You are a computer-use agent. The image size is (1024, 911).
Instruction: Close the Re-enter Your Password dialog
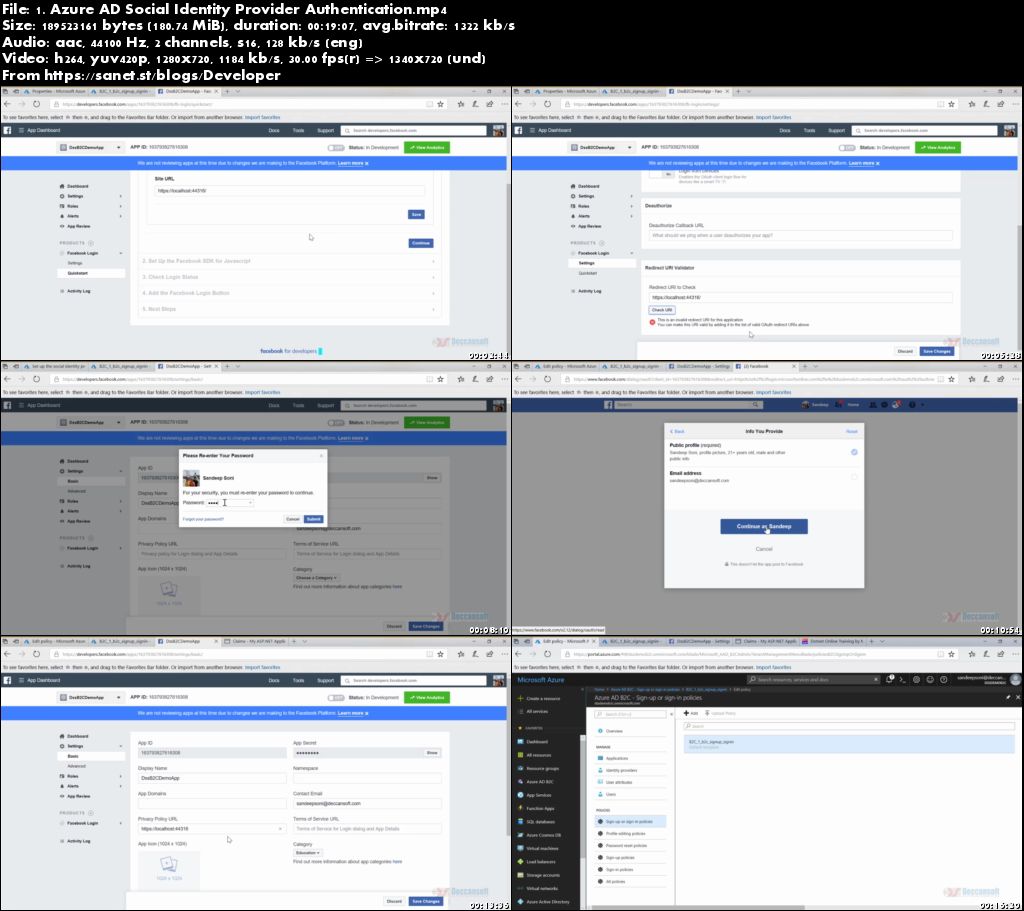coord(321,456)
